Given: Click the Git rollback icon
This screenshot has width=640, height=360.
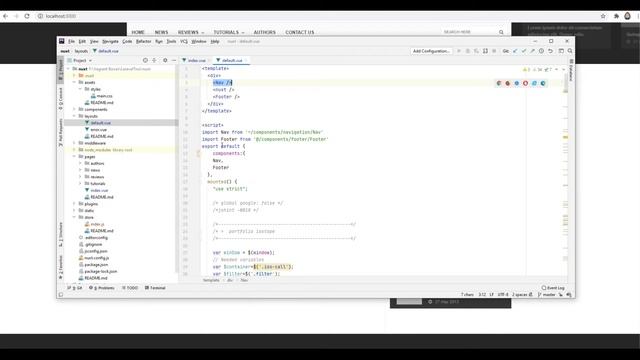Looking at the screenshot, I should tap(551, 51).
